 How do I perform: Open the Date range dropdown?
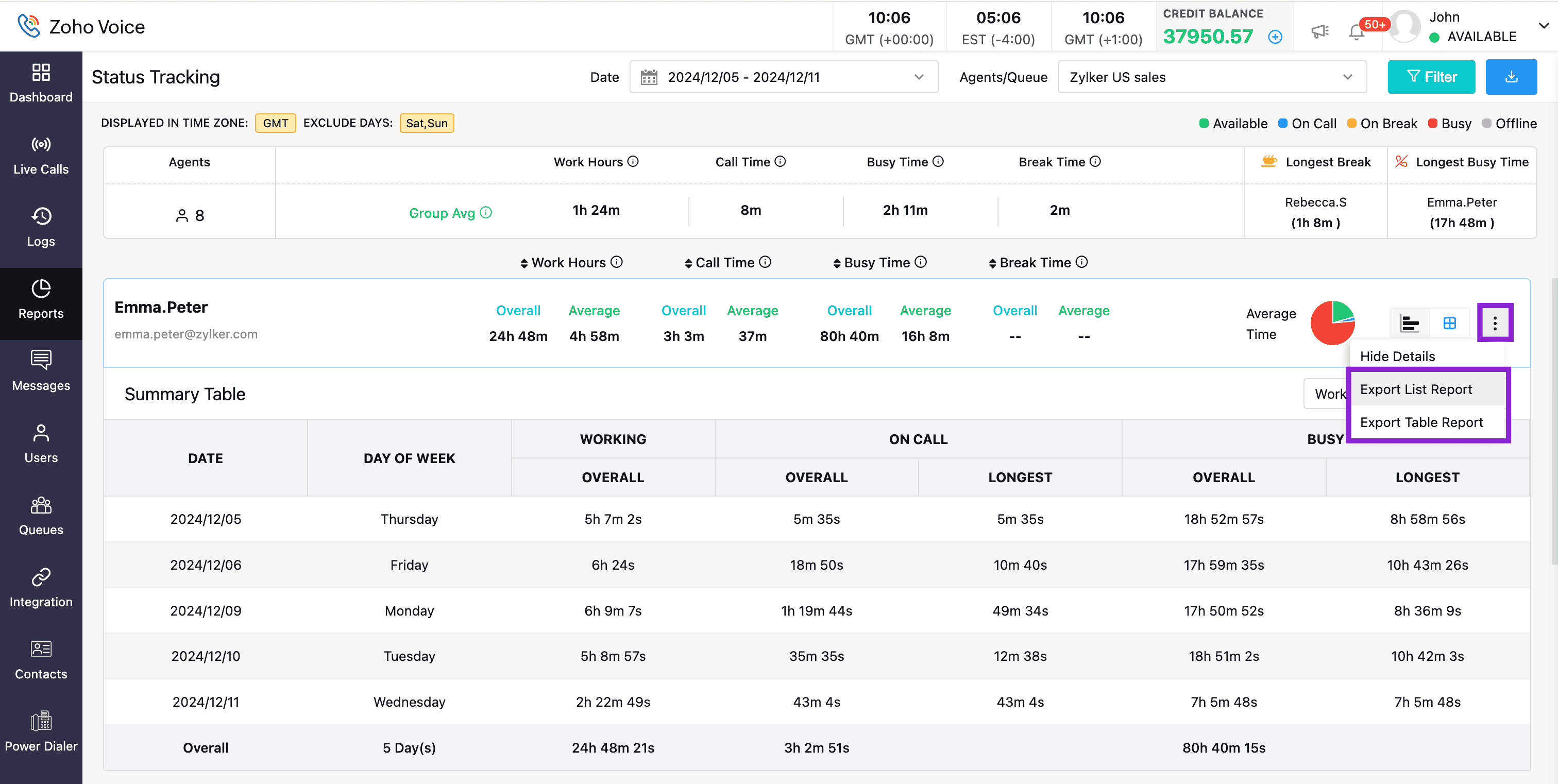(783, 77)
